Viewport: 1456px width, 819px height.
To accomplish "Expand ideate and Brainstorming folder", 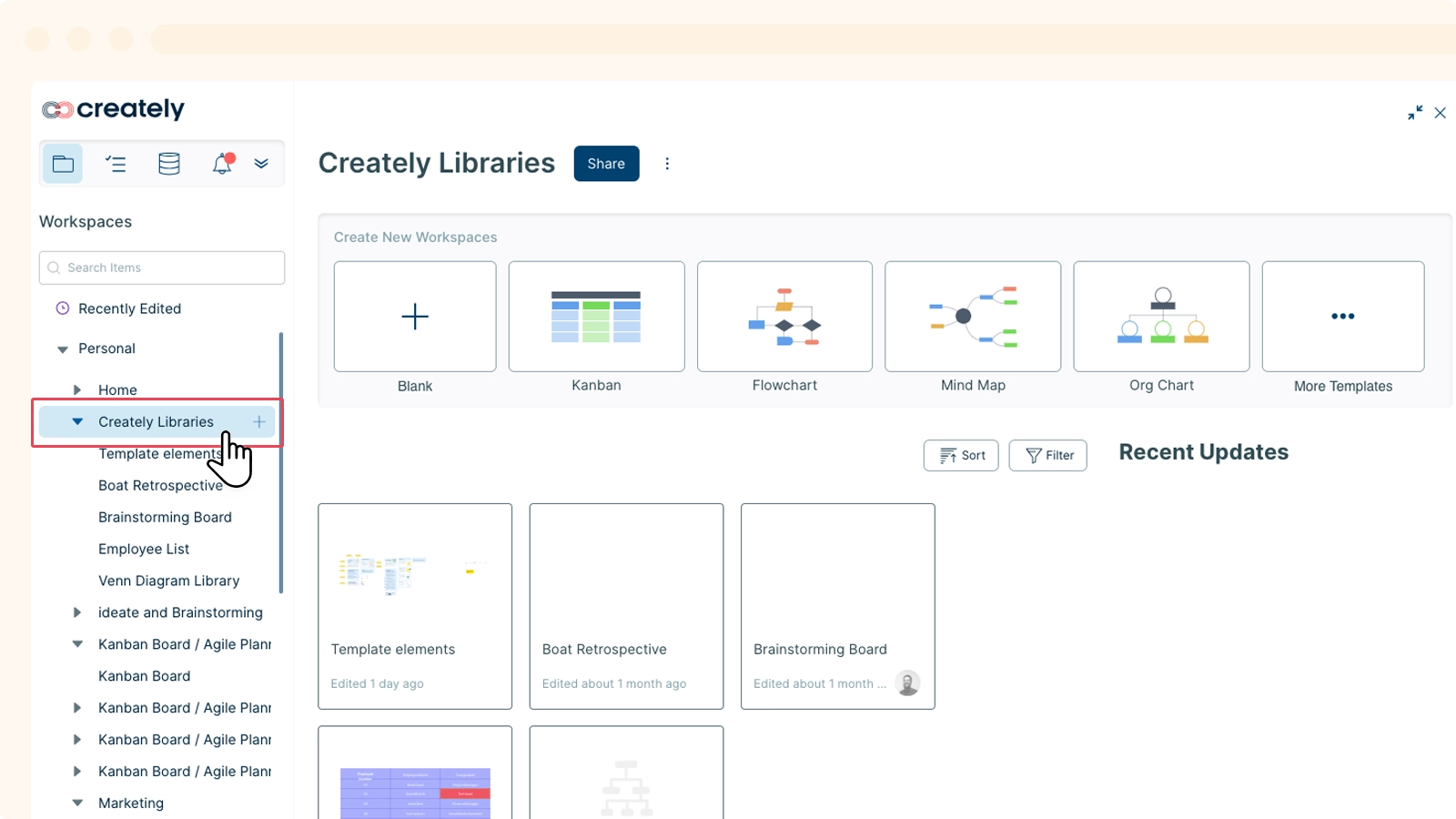I will click(x=77, y=612).
